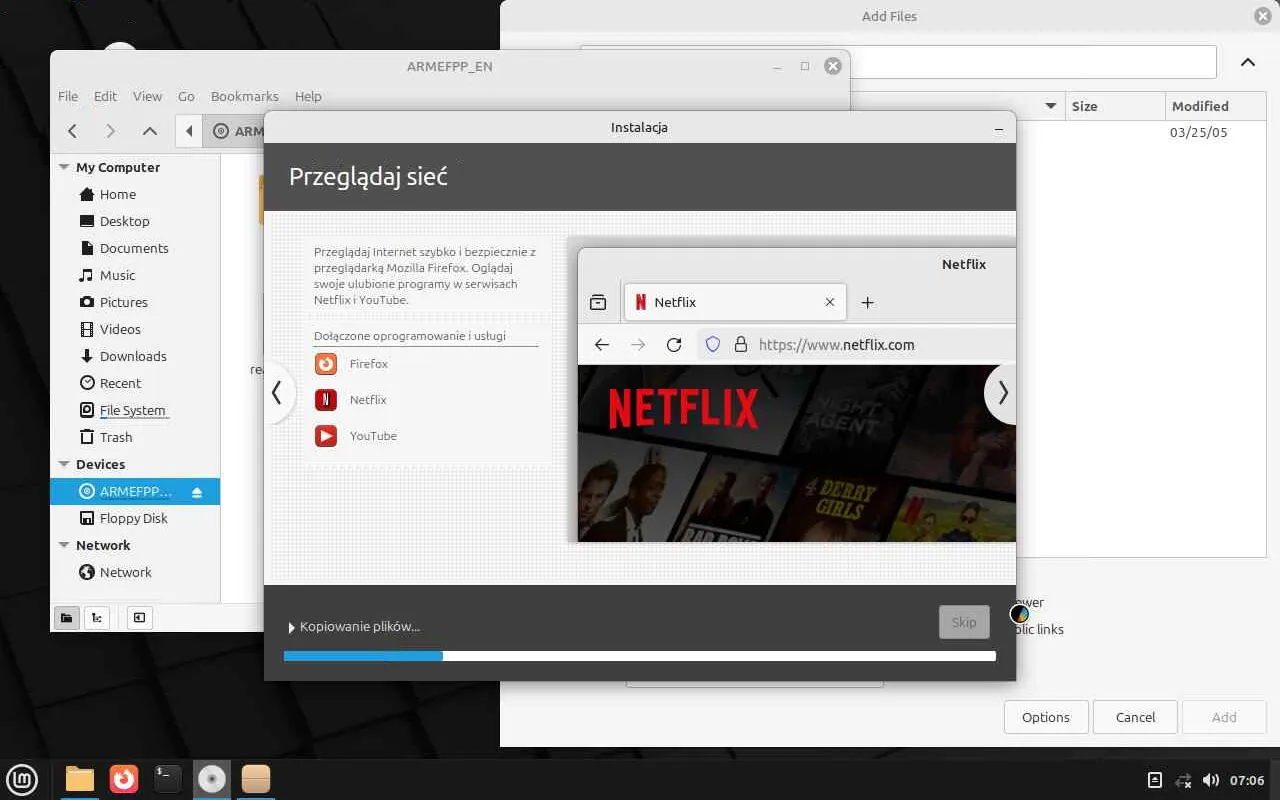Screen dimensions: 1280x800
Task: Click the Firefox icon in installer list
Action: [x=326, y=364]
